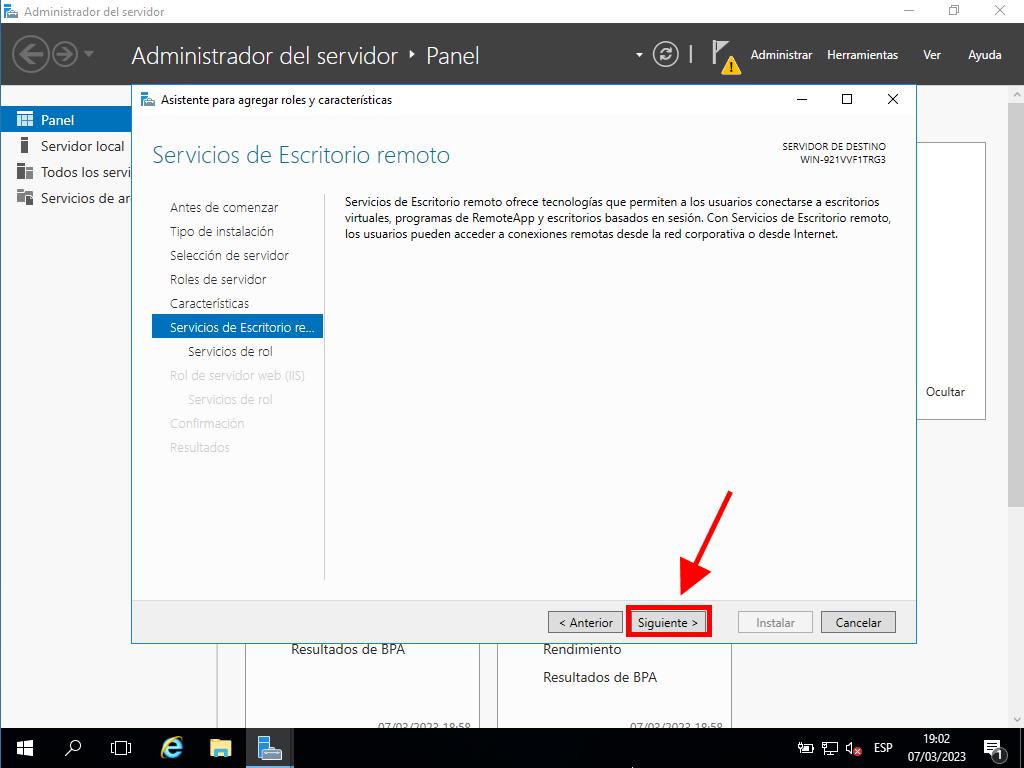The height and width of the screenshot is (768, 1024).
Task: Open Internet Explorer from the taskbar
Action: coord(172,747)
